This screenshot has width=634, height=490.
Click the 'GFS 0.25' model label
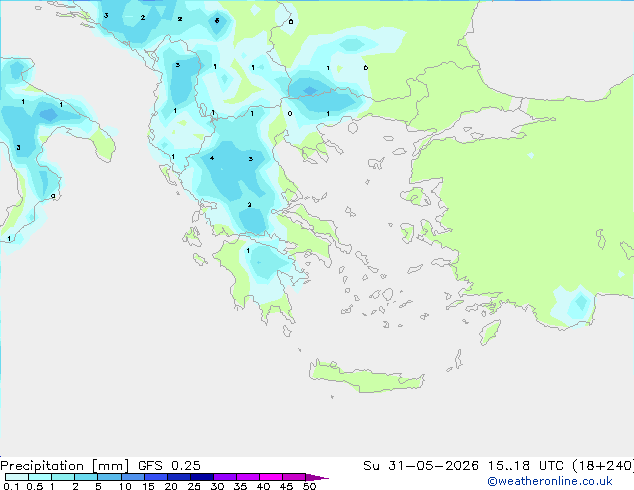point(169,466)
